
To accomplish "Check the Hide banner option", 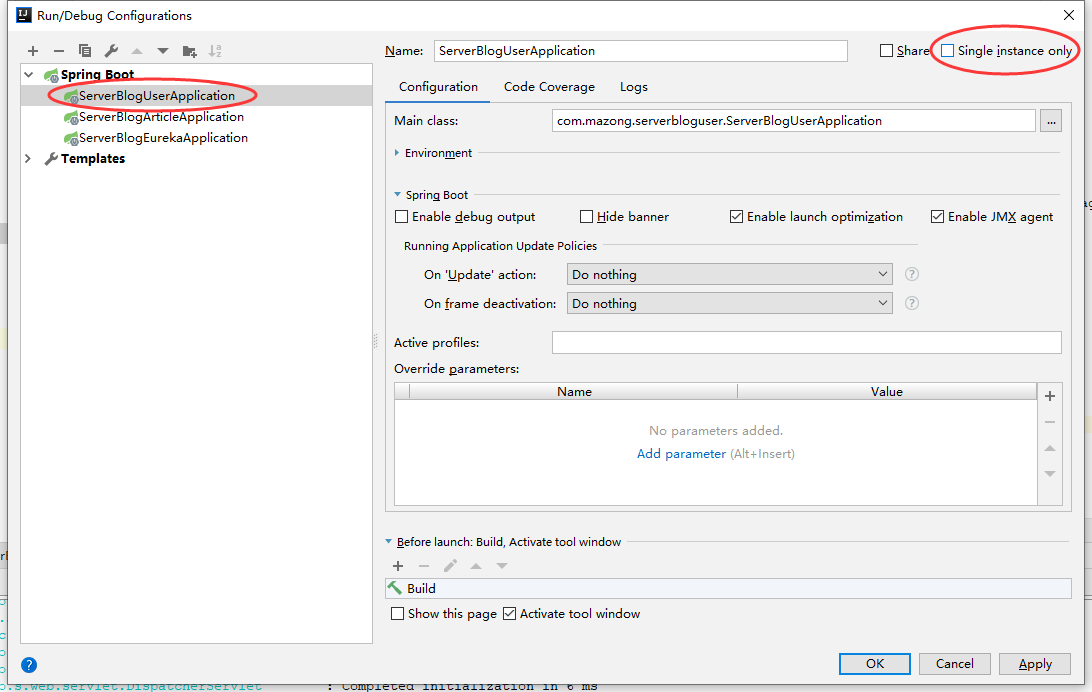I will (x=587, y=217).
